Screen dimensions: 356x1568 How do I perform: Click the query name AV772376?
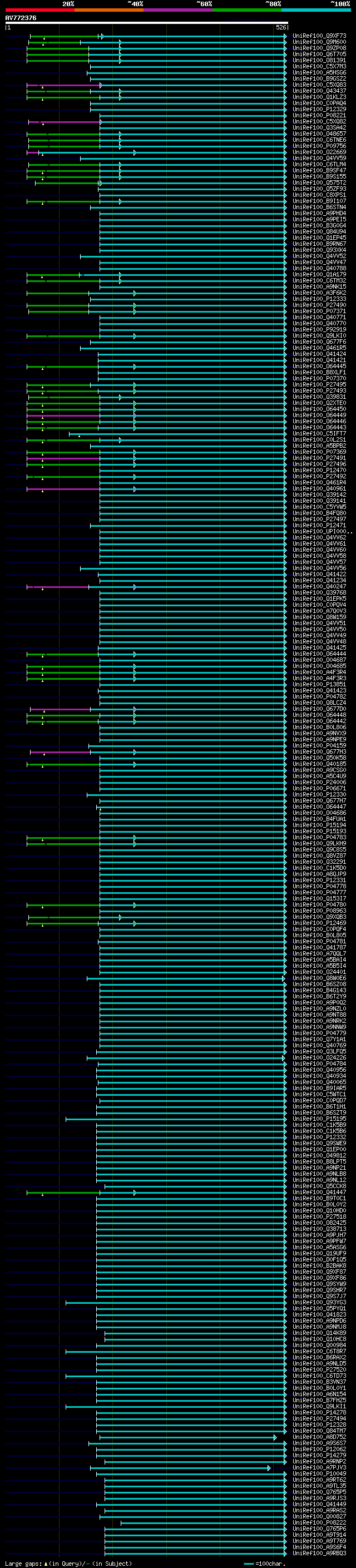point(21,18)
